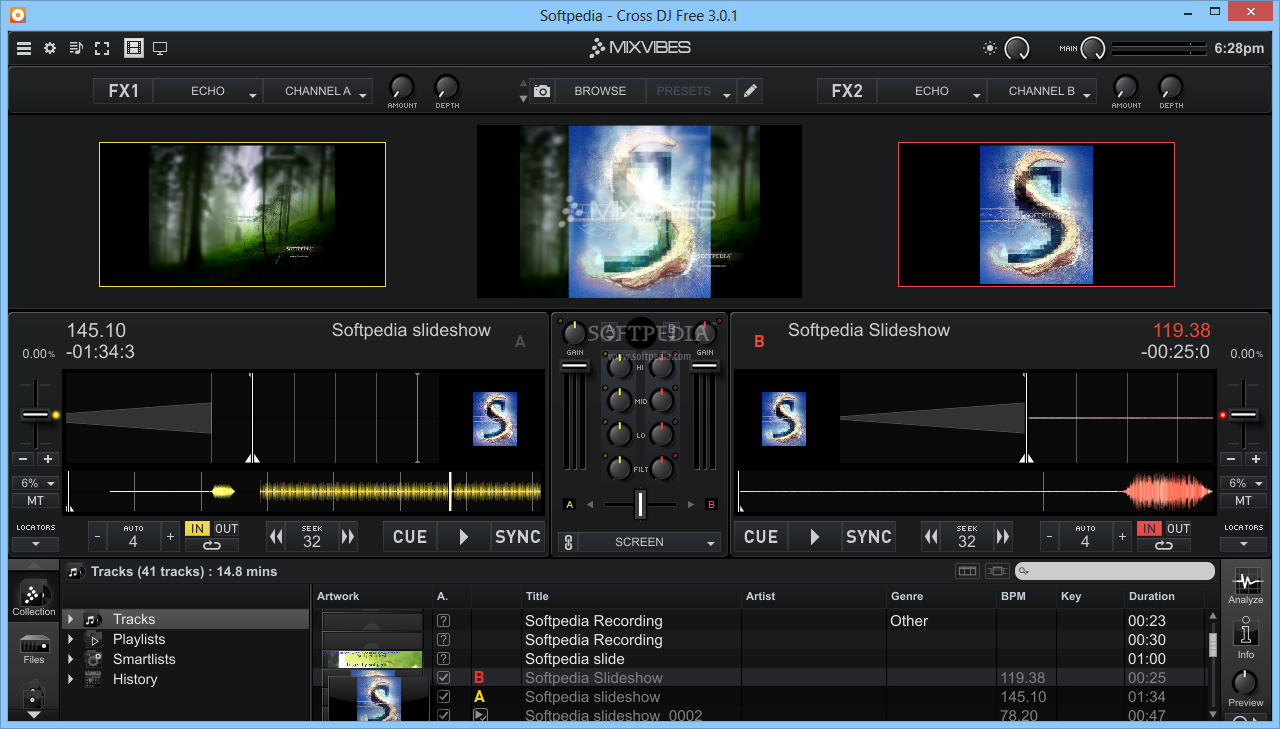
Task: Click the brightness sun icon
Action: [990, 48]
